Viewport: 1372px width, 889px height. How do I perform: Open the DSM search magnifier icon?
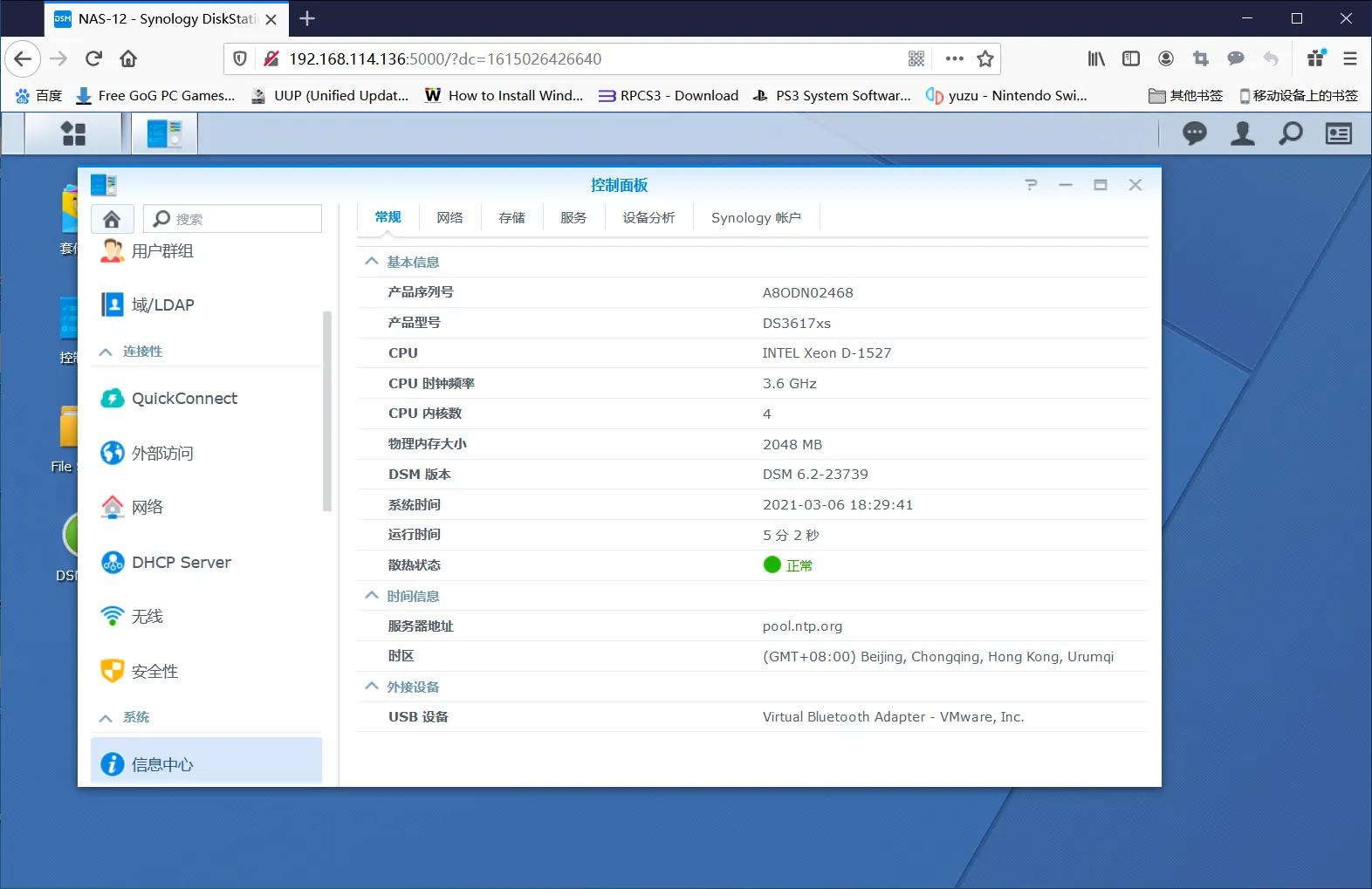point(1290,133)
